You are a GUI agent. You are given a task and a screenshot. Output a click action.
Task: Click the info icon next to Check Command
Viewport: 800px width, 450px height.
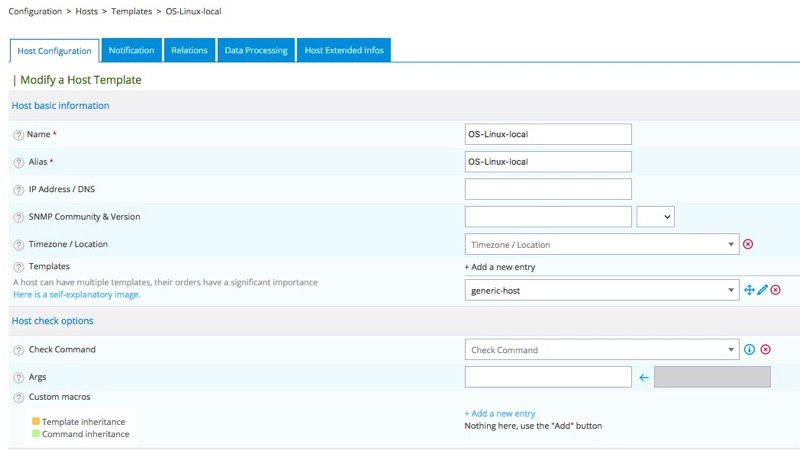click(749, 350)
